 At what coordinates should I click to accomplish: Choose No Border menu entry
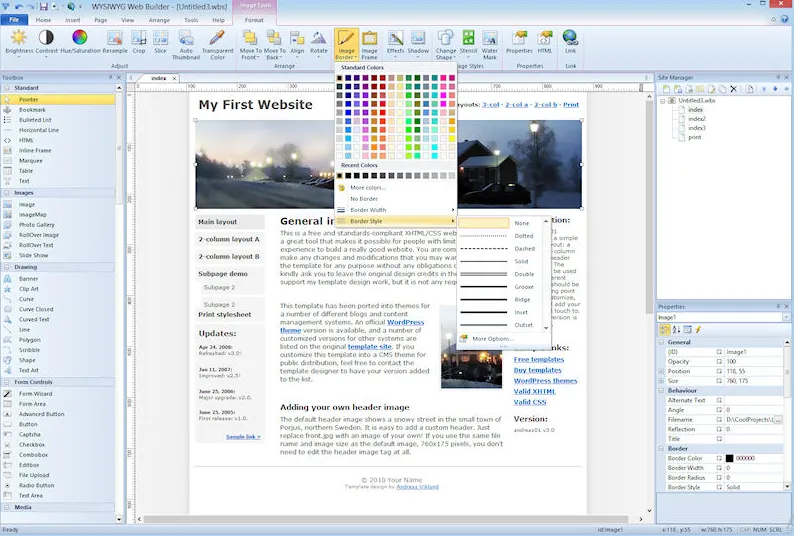point(364,199)
